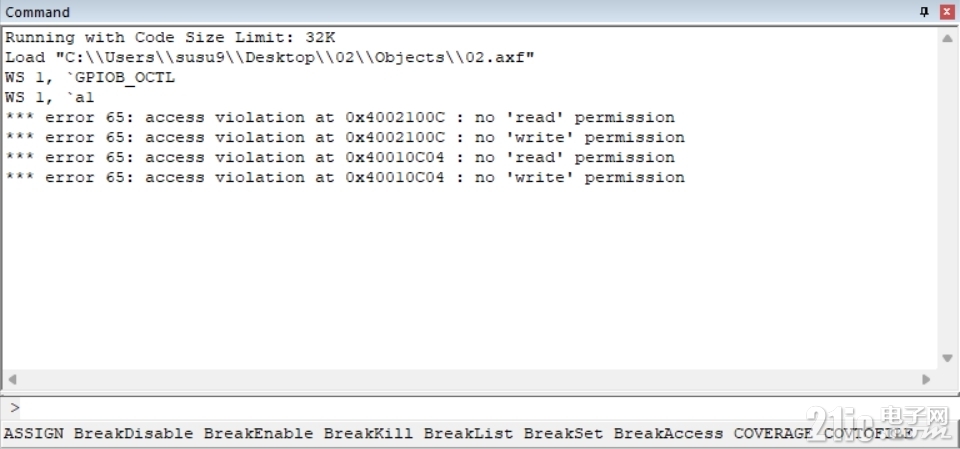
Task: Click the Load 02.axf output line
Action: [x=270, y=58]
